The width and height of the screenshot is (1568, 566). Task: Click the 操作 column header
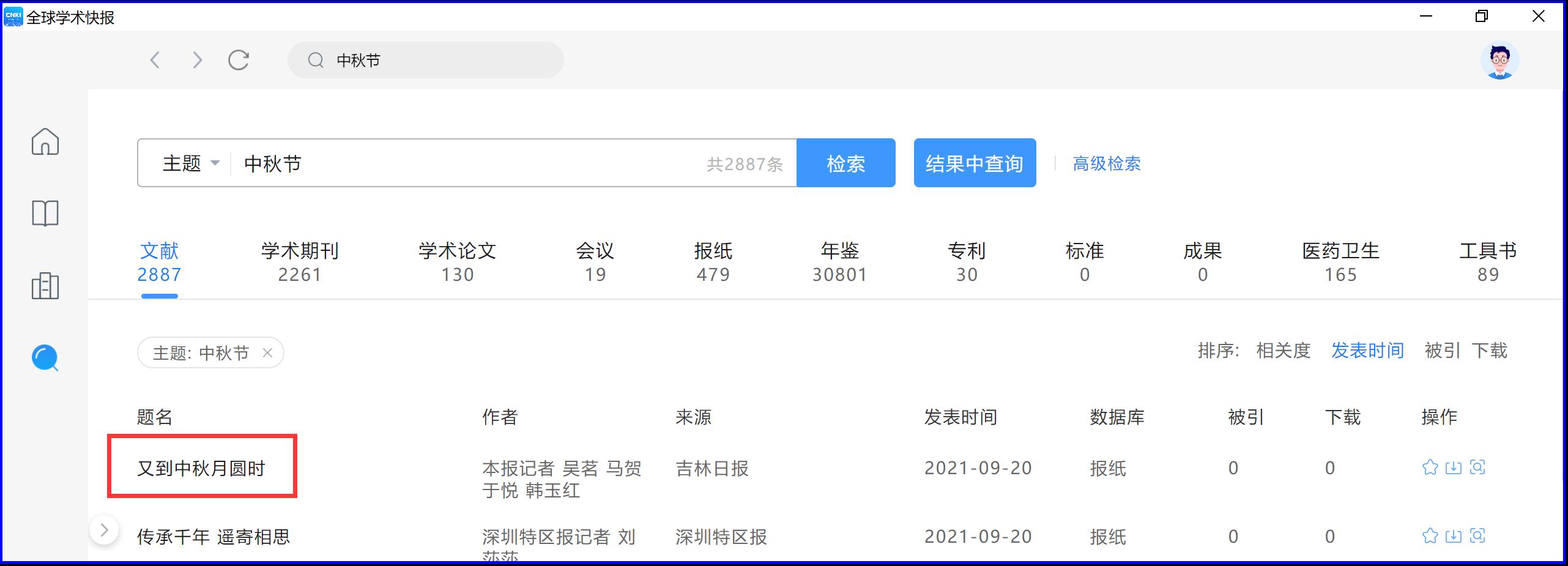click(x=1440, y=417)
